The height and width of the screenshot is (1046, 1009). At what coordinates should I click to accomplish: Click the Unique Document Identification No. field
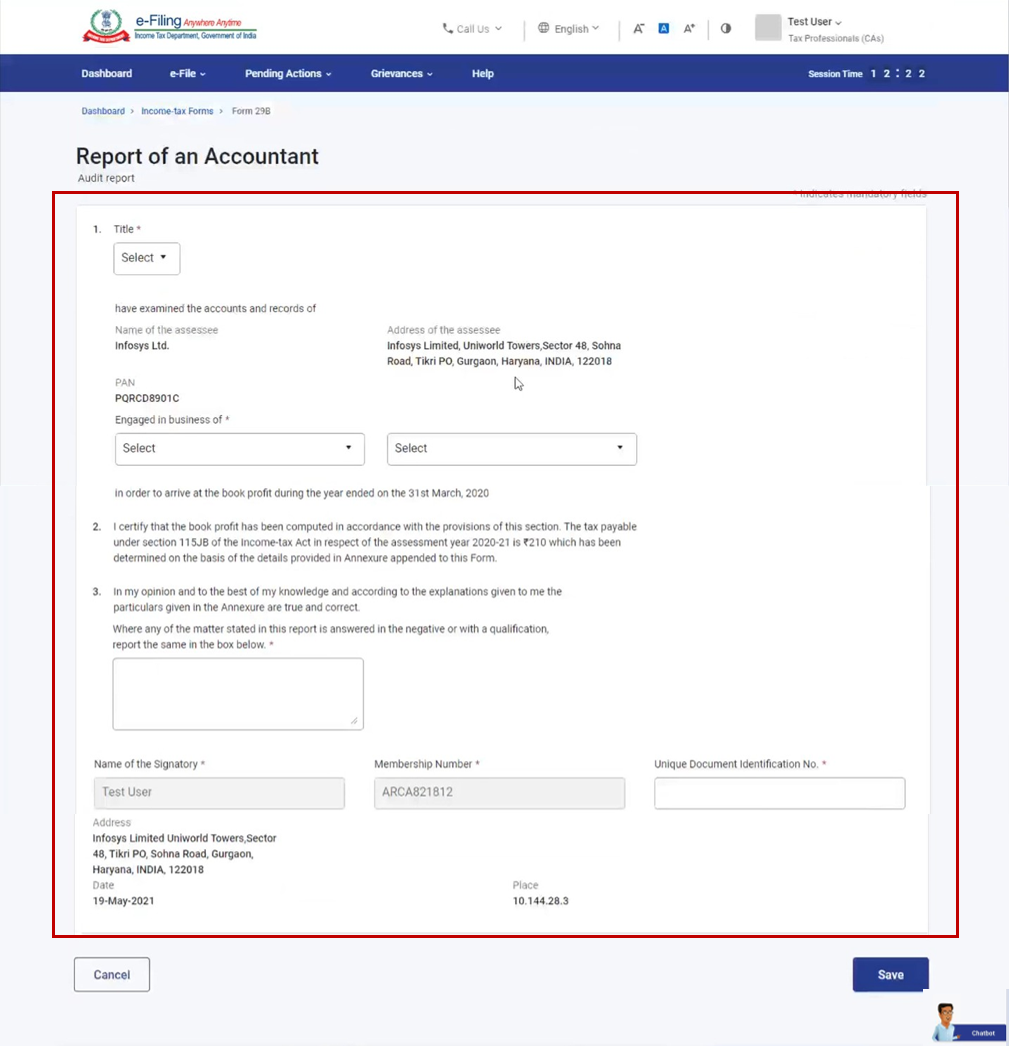click(x=779, y=792)
